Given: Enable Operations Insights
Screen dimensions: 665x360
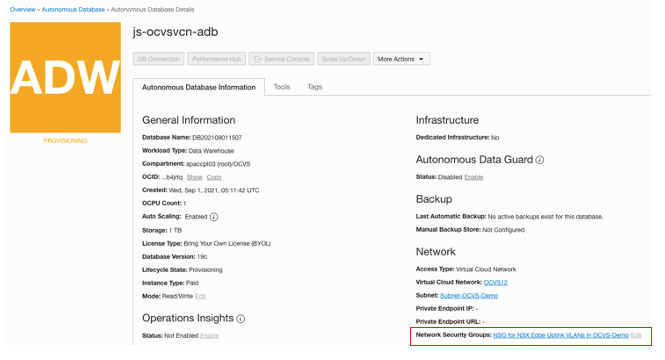Looking at the screenshot, I should 210,336.
